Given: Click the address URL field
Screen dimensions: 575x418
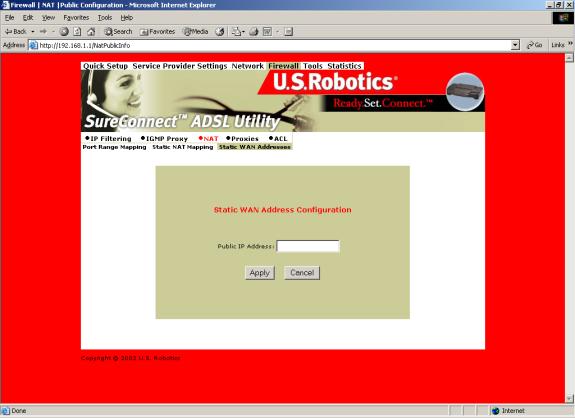Looking at the screenshot, I should pyautogui.click(x=273, y=45).
